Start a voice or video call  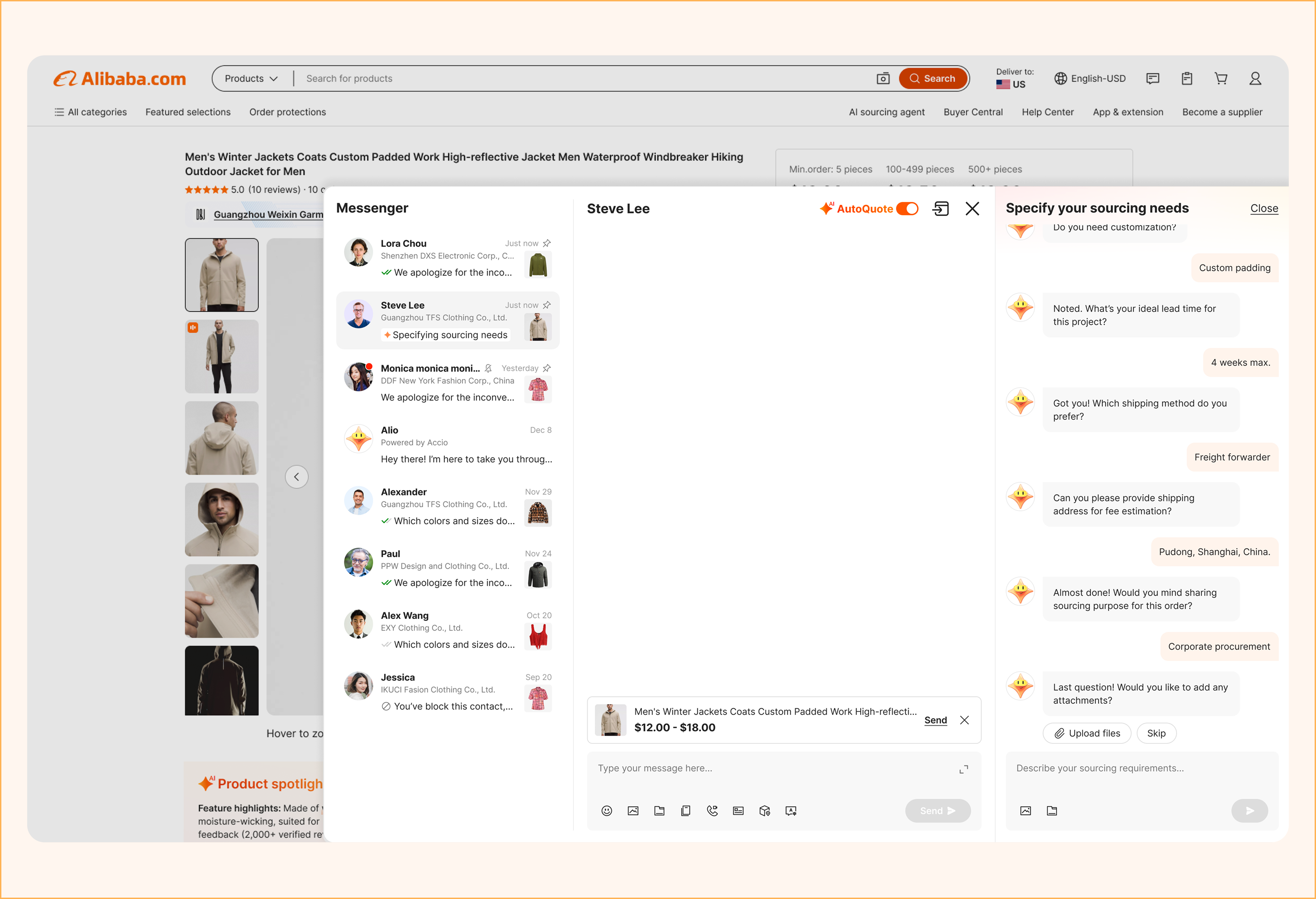(x=712, y=811)
